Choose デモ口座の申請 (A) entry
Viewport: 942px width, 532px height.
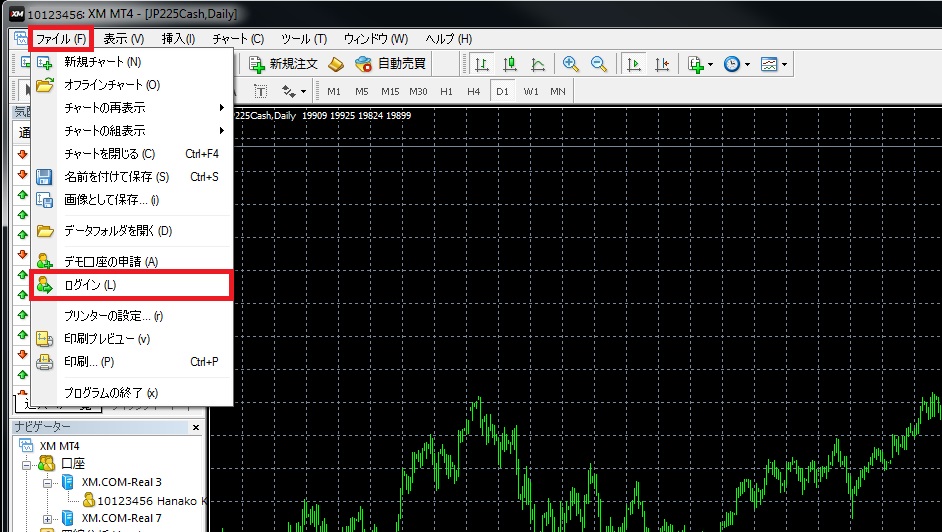click(x=132, y=261)
